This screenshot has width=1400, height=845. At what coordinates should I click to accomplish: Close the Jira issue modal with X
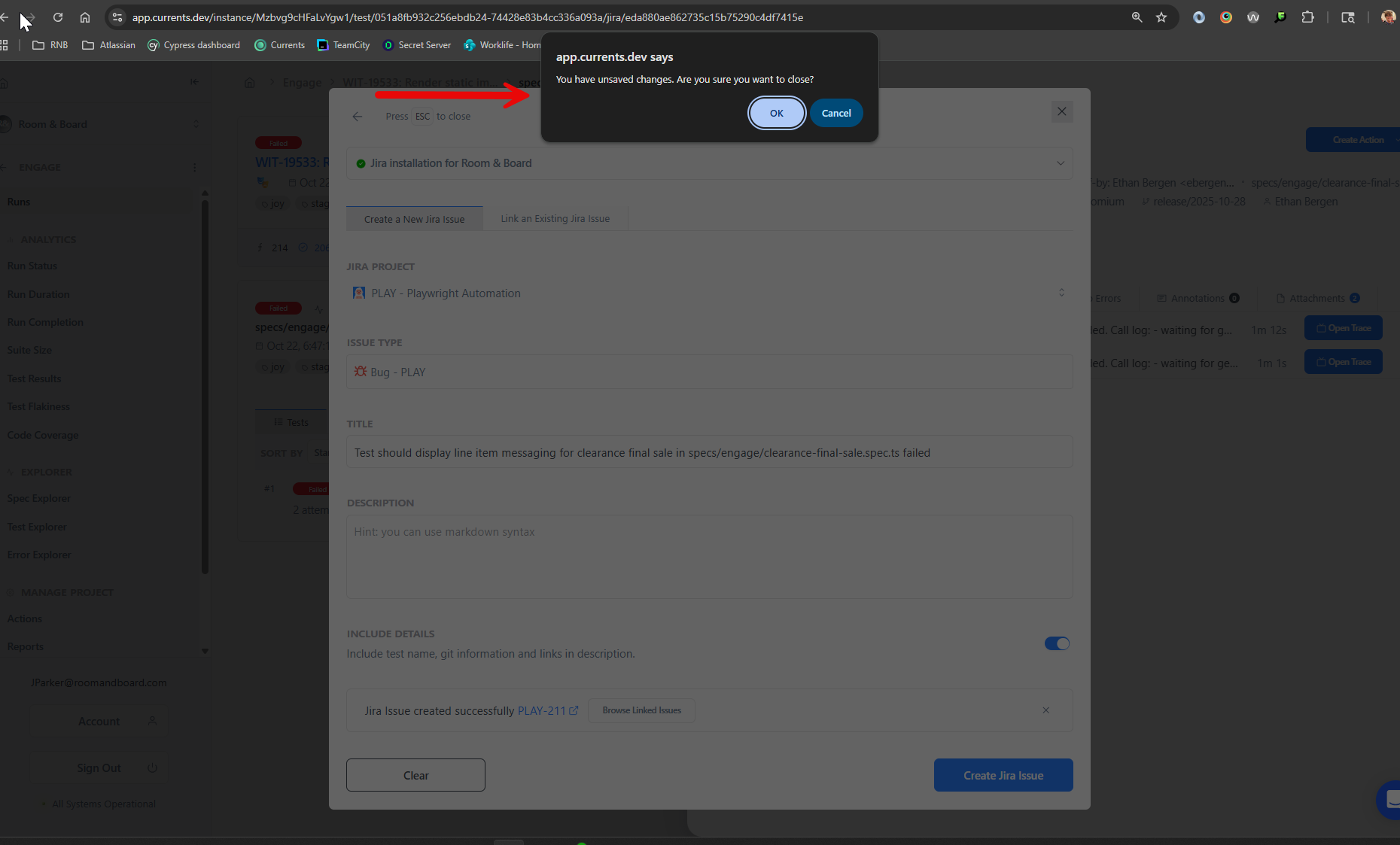click(x=1062, y=112)
